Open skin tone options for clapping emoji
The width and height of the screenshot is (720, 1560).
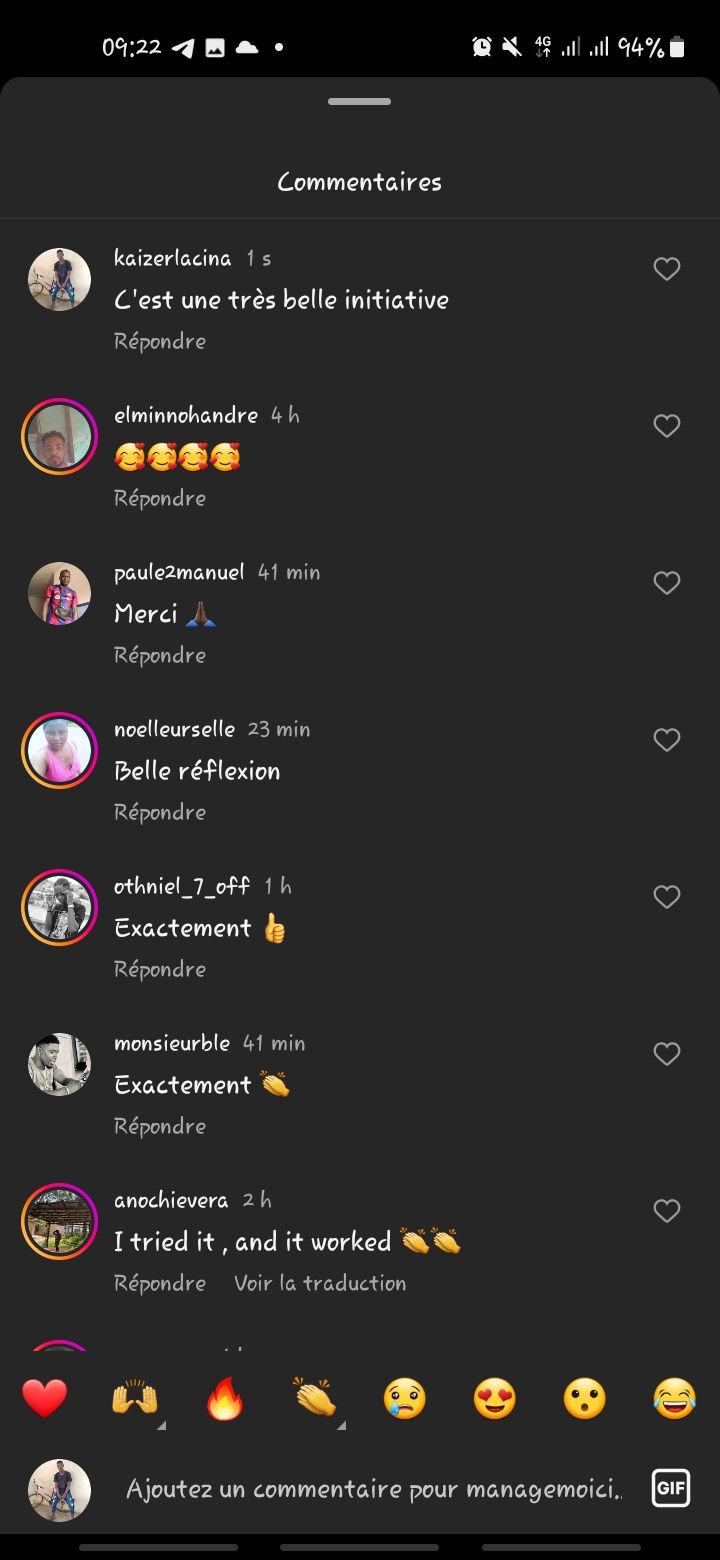[340, 1424]
